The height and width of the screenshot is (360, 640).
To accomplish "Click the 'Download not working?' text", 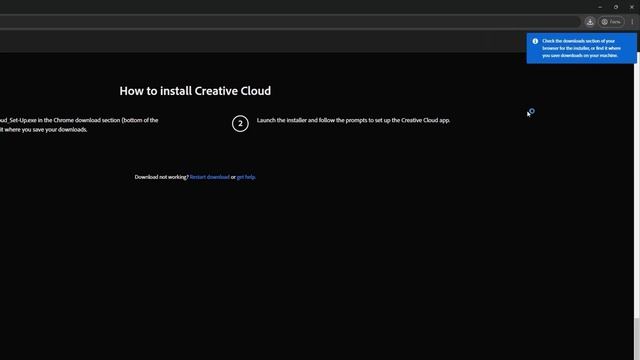I will click(162, 177).
